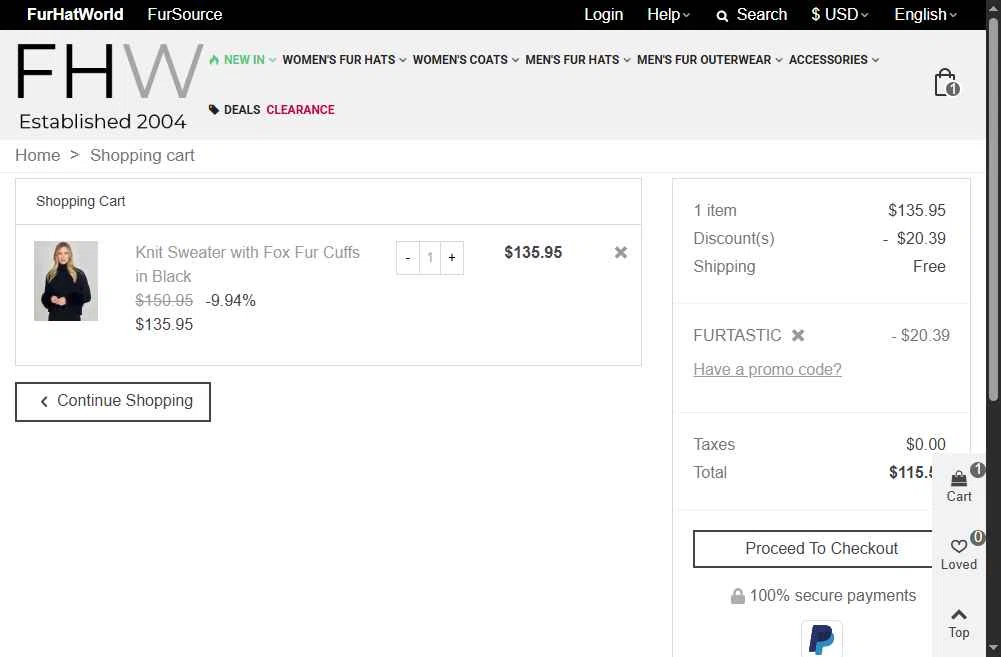Expand the NEW IN menu
This screenshot has height=657, width=1001.
tap(243, 59)
